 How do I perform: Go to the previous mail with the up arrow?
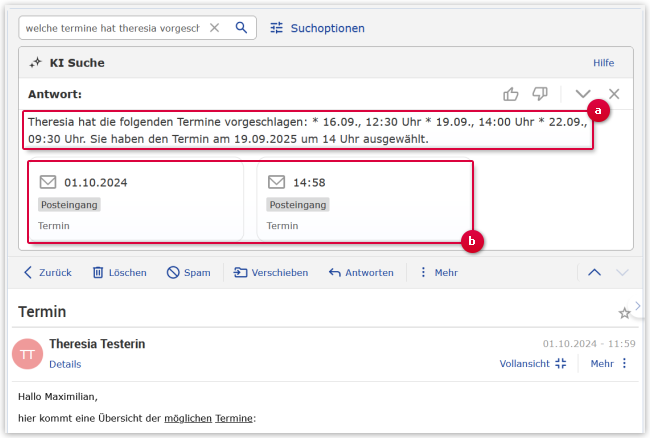(x=594, y=272)
